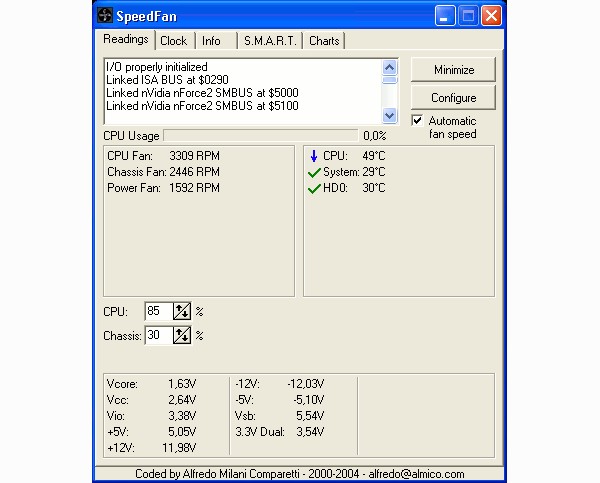Click the Chassis Fan 2446 RPM reading
Screen dimensions: 600x483
click(x=163, y=172)
